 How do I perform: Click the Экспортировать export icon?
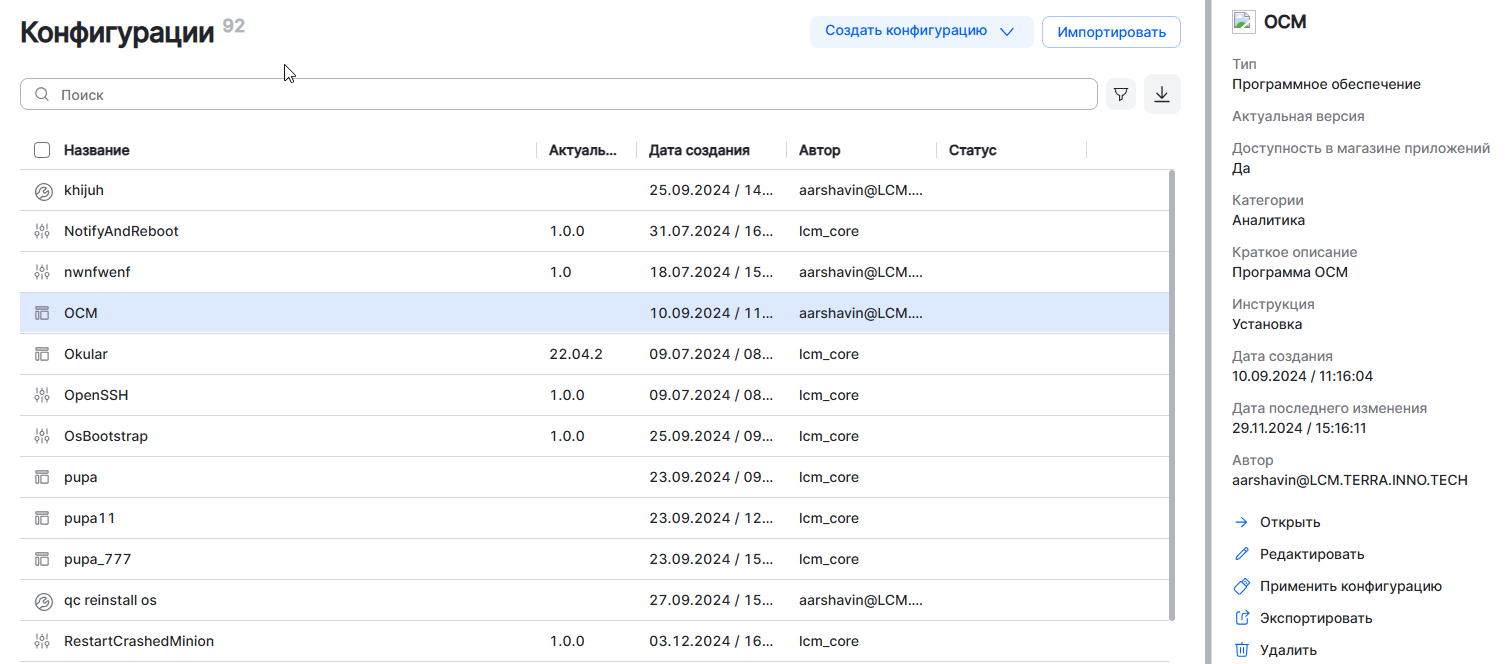pyautogui.click(x=1242, y=618)
